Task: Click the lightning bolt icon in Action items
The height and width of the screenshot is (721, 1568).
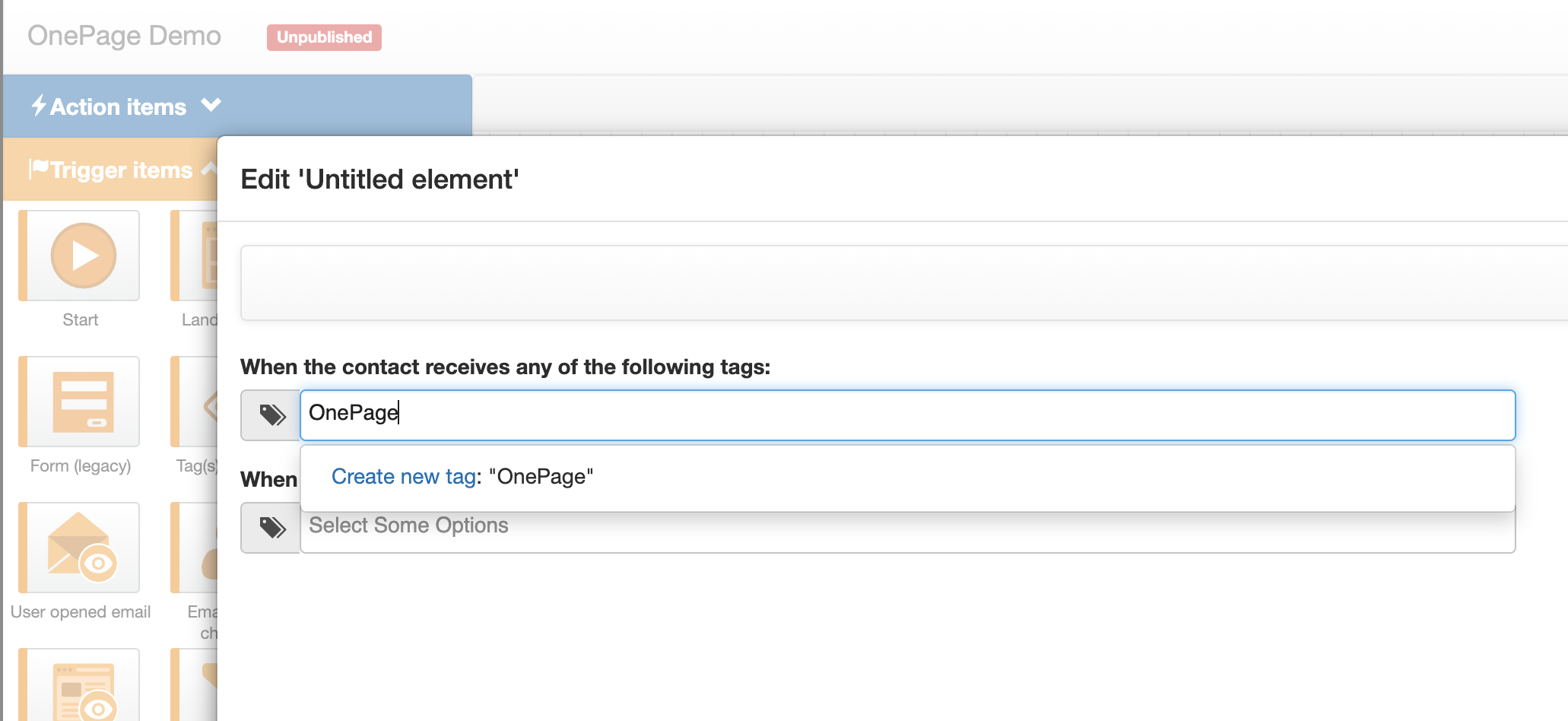Action: [x=39, y=106]
